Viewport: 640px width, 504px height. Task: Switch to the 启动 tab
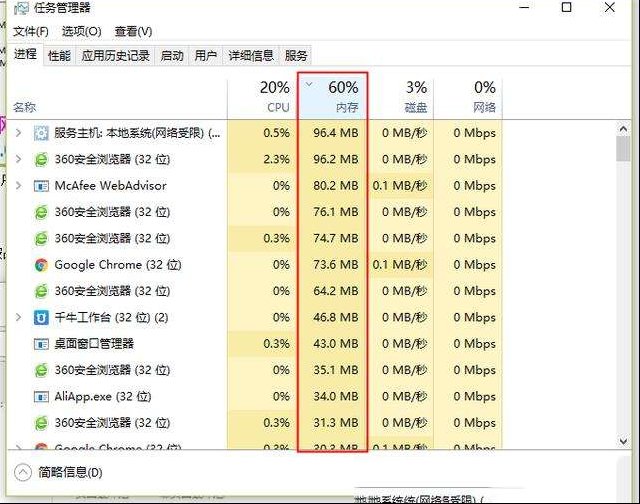tap(172, 56)
